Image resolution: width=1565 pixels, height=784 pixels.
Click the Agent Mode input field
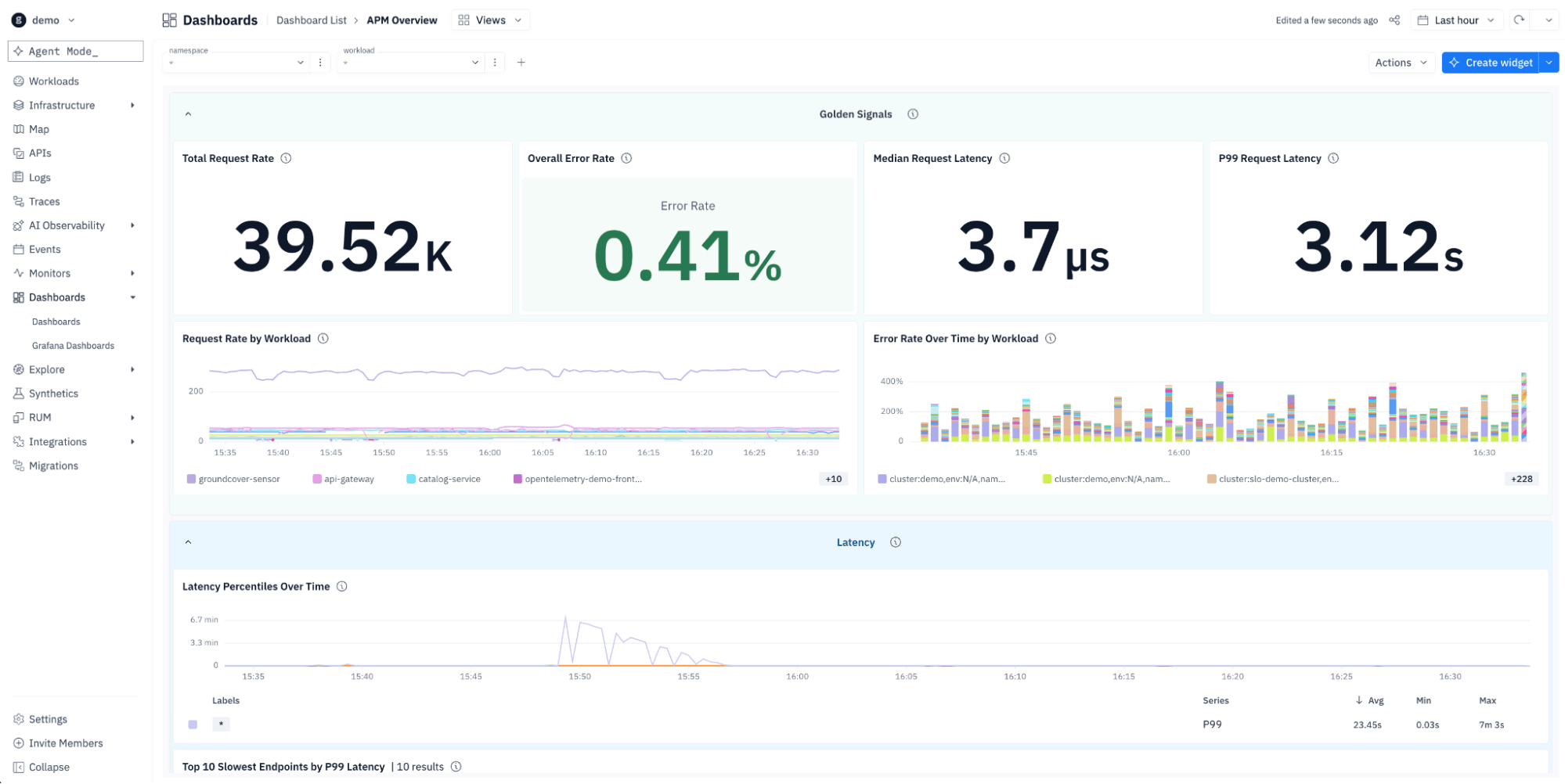click(76, 51)
